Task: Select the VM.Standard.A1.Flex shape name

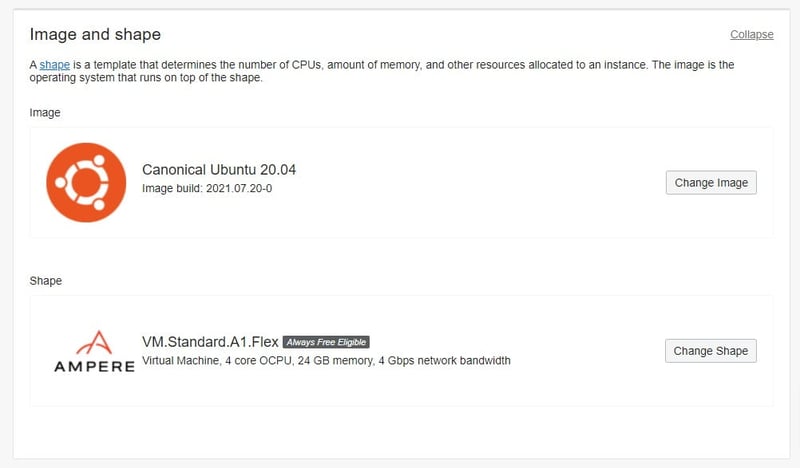Action: pyautogui.click(x=210, y=342)
